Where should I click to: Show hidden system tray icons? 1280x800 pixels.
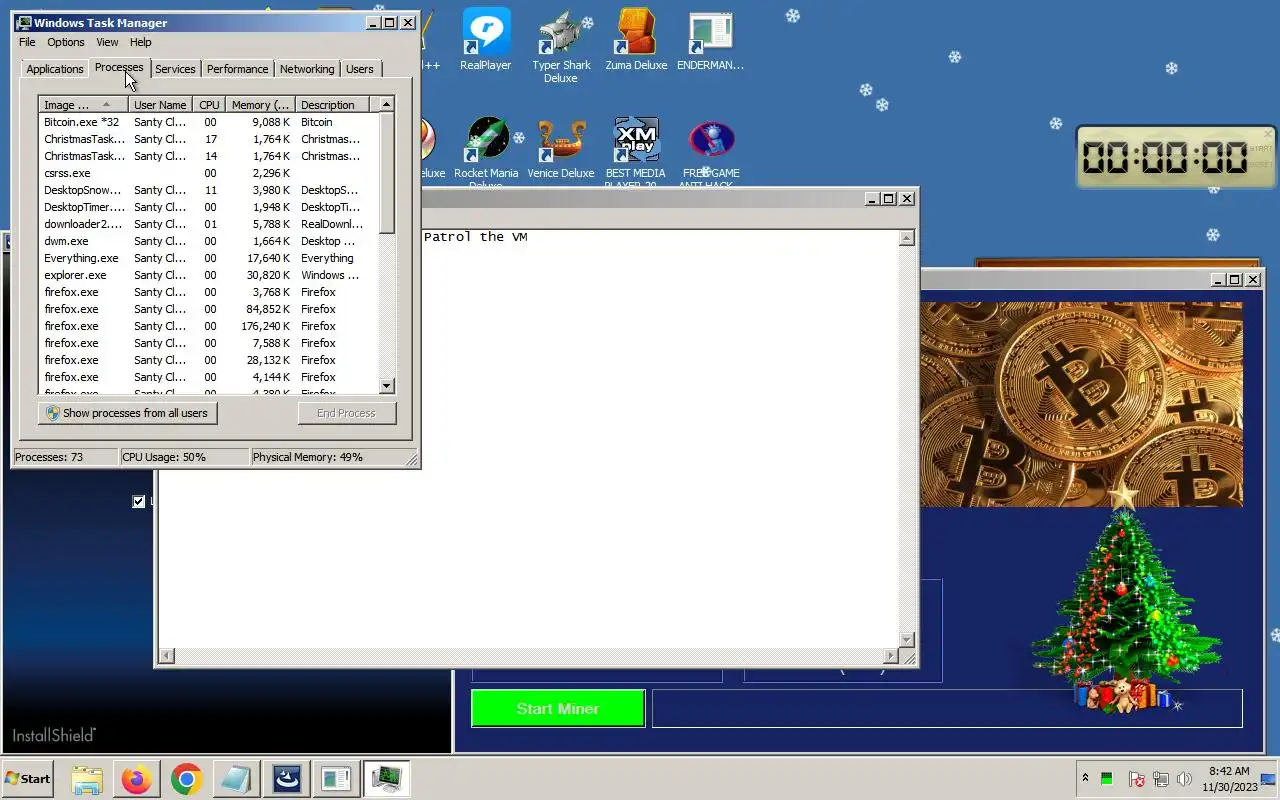pos(1085,779)
